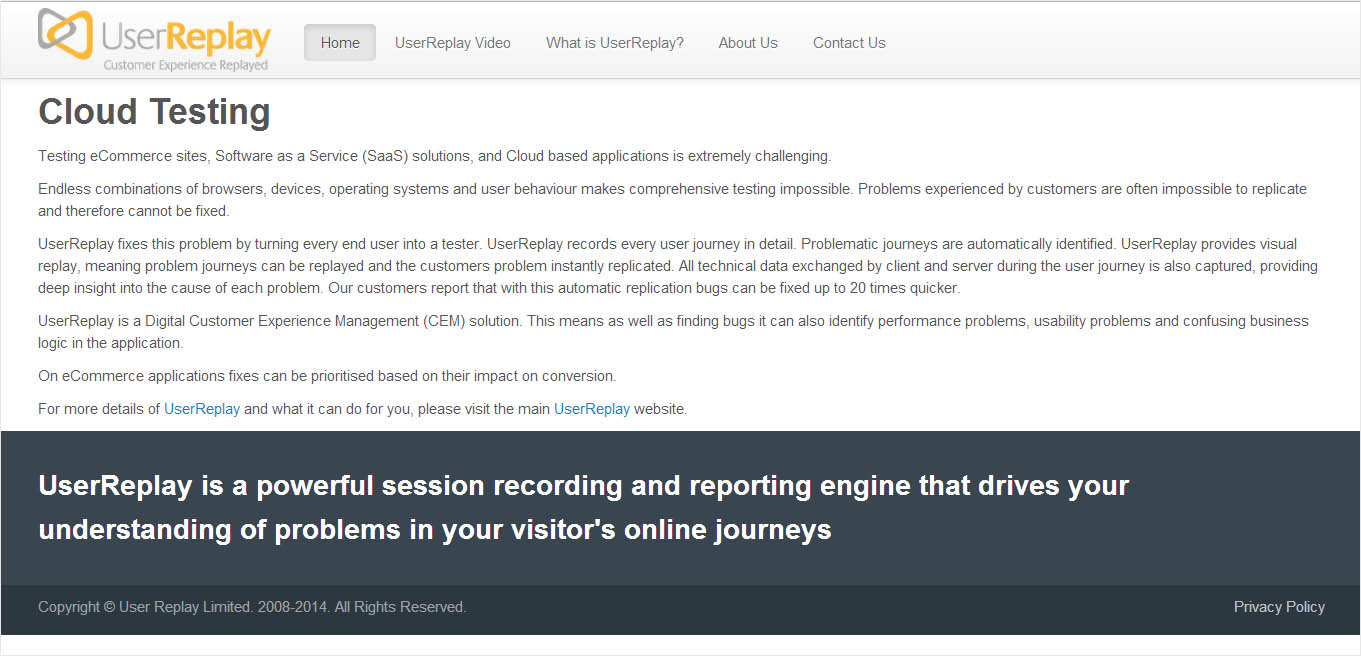Click the Cloud Testing heading
Screen dimensions: 1361x656
(154, 112)
